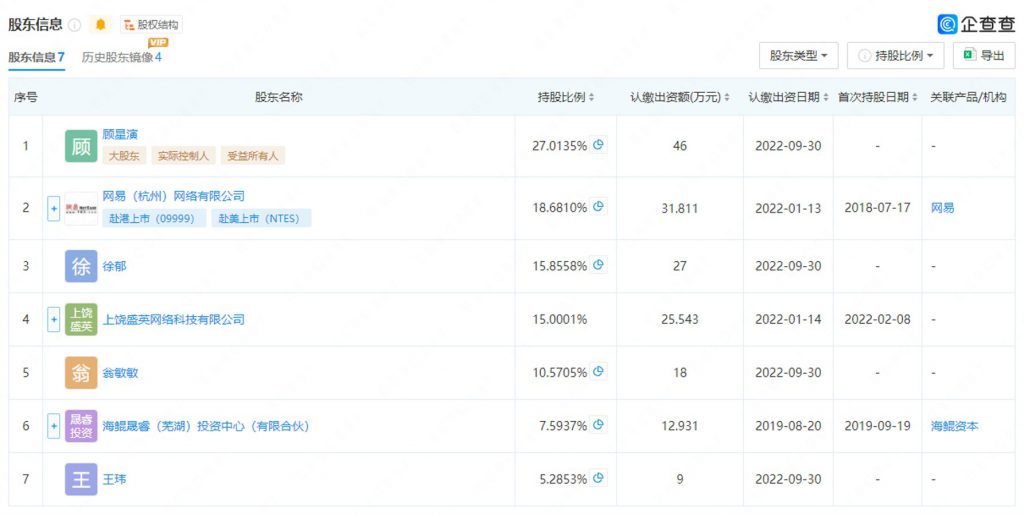Image resolution: width=1024 pixels, height=515 pixels.
Task: Expand row 网易（杭州）网络有限公司
Action: coord(54,209)
